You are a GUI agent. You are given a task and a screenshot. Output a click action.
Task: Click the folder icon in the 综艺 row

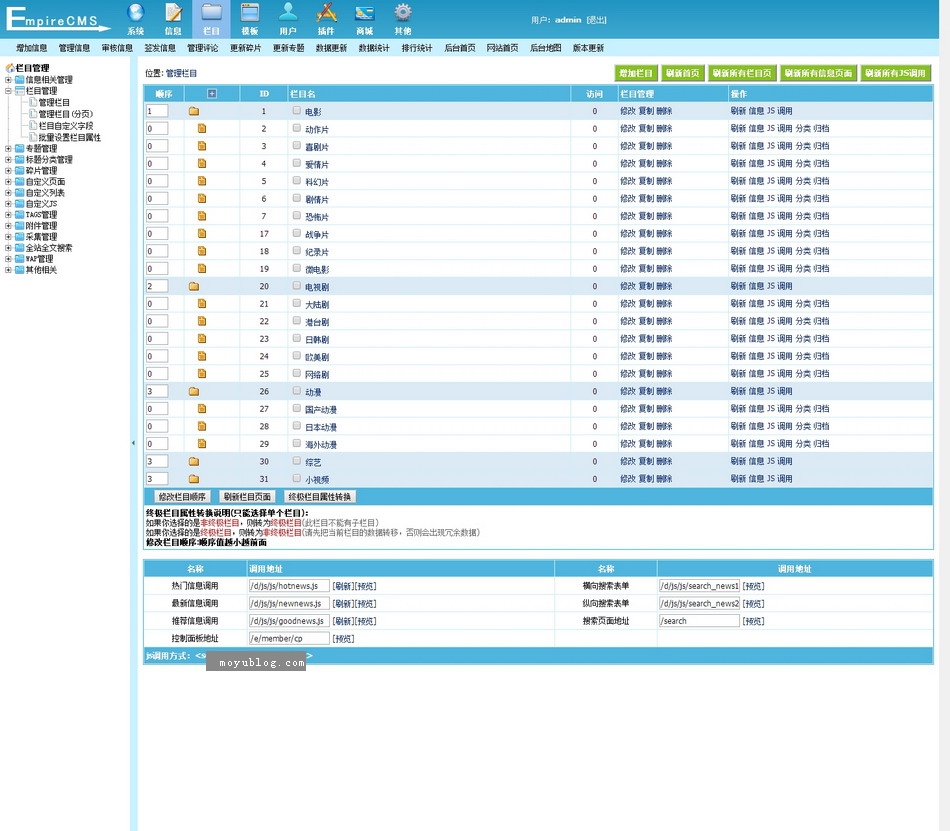(x=194, y=462)
